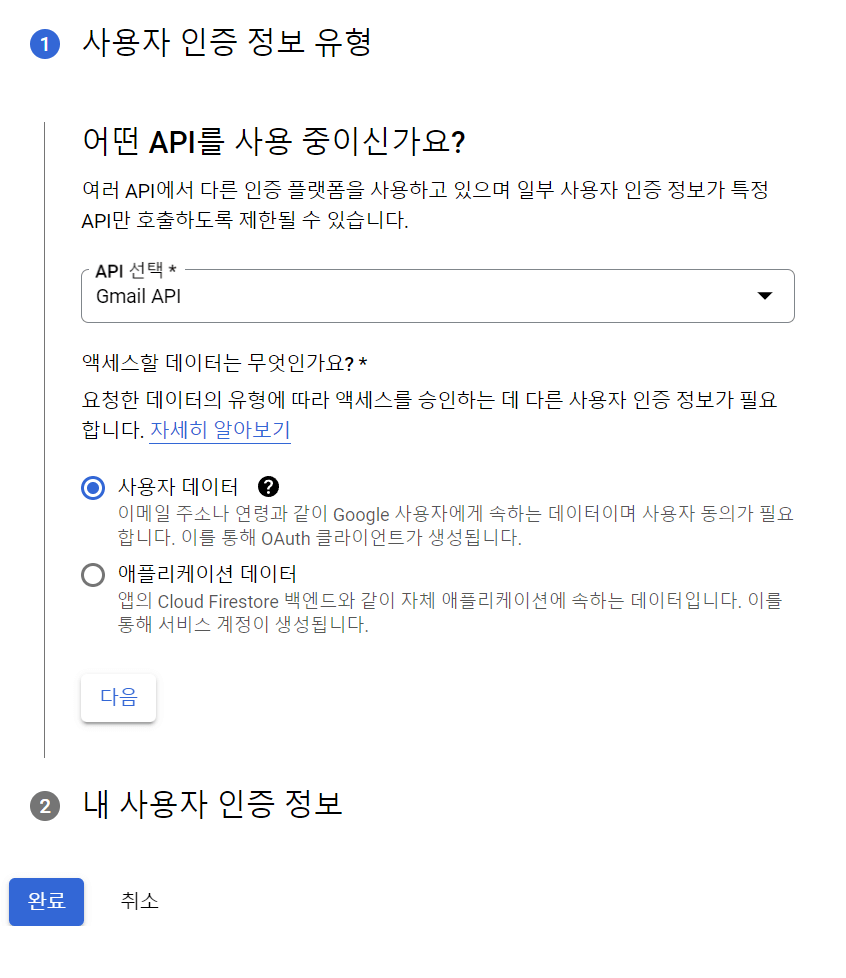Choose application data for service account creation
The image size is (846, 978).
pyautogui.click(x=93, y=575)
